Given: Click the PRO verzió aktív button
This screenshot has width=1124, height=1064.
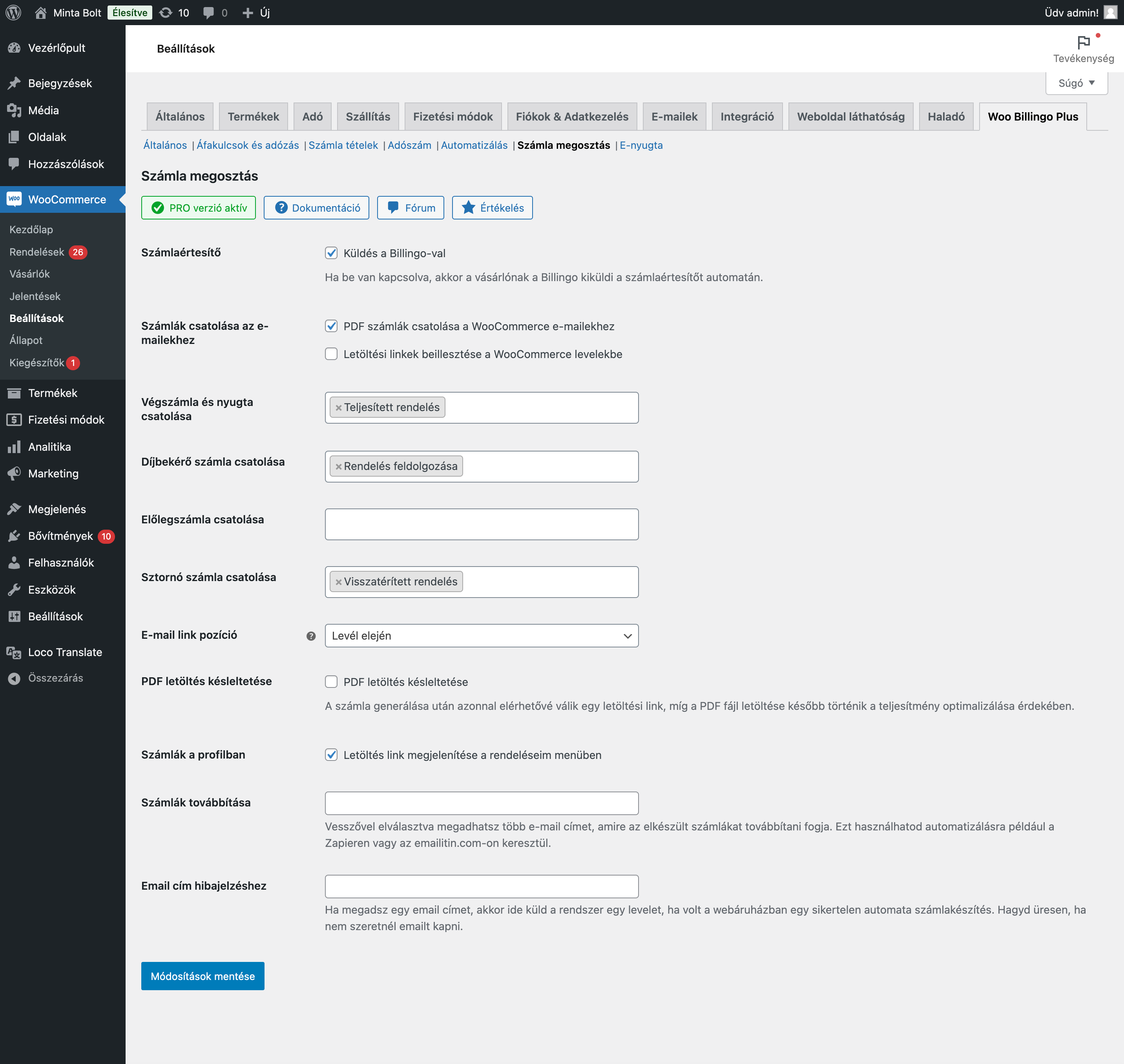Looking at the screenshot, I should tap(198, 208).
